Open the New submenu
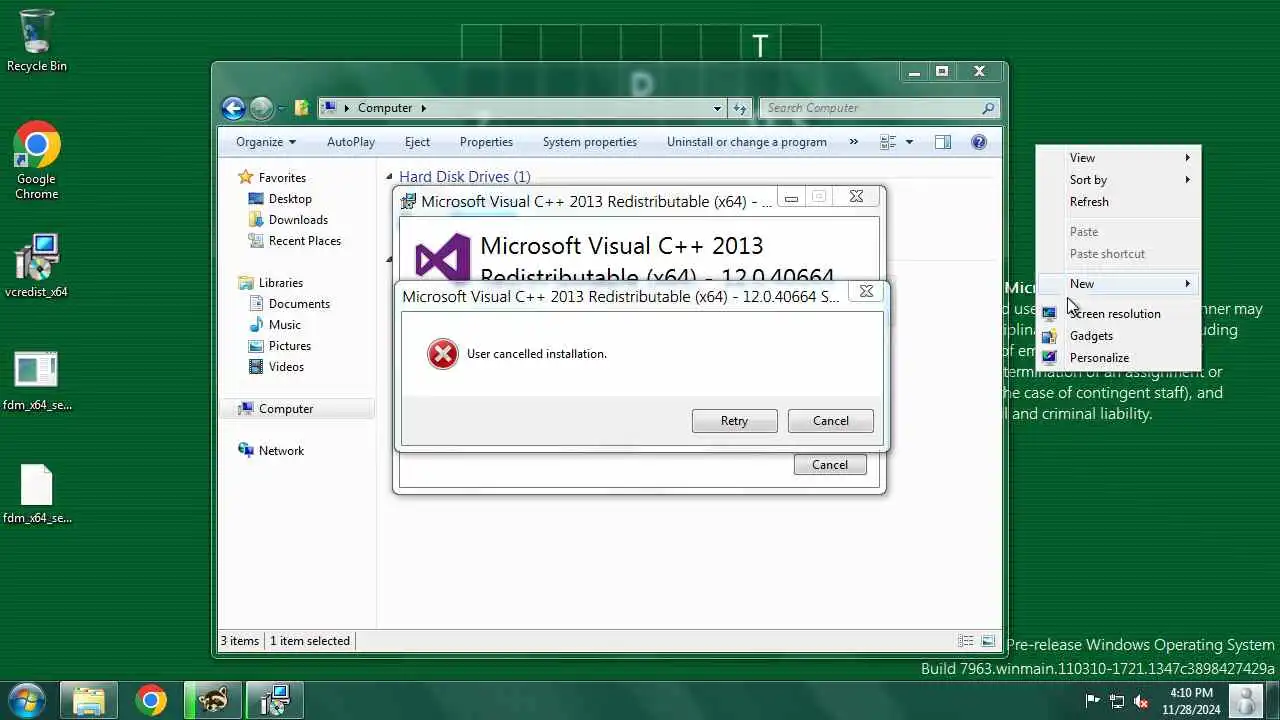 [x=1118, y=284]
